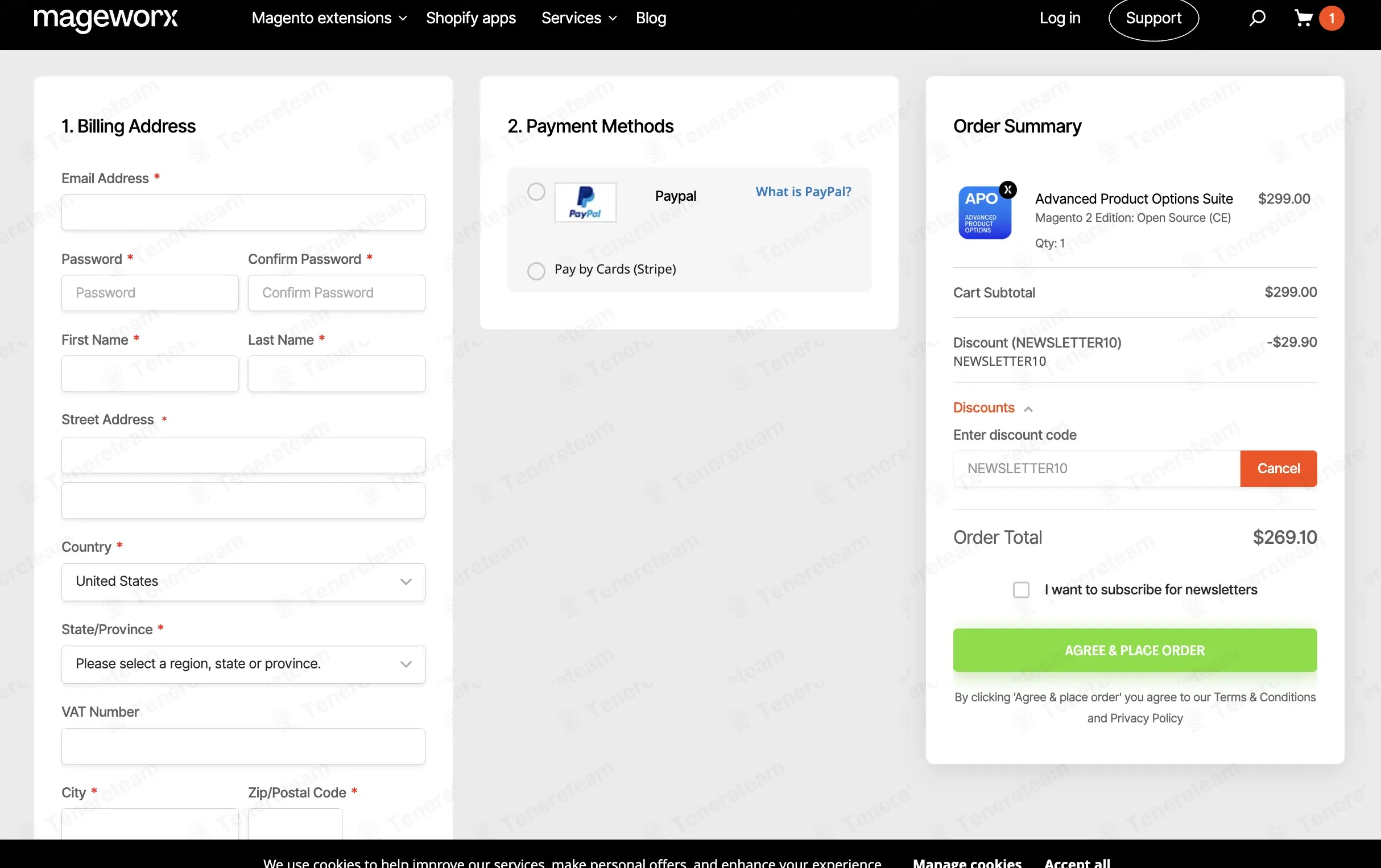This screenshot has height=868, width=1381.
Task: Click the discount amount -$29.90
Action: [1292, 342]
